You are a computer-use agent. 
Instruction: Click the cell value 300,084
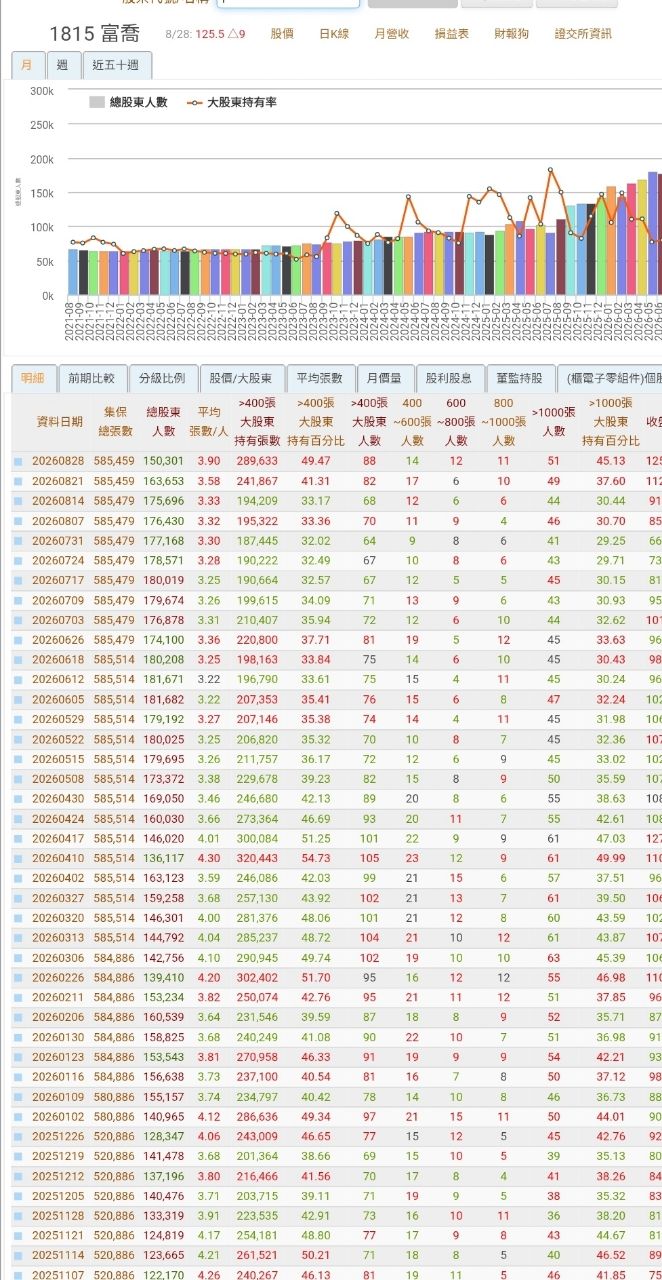[257, 838]
